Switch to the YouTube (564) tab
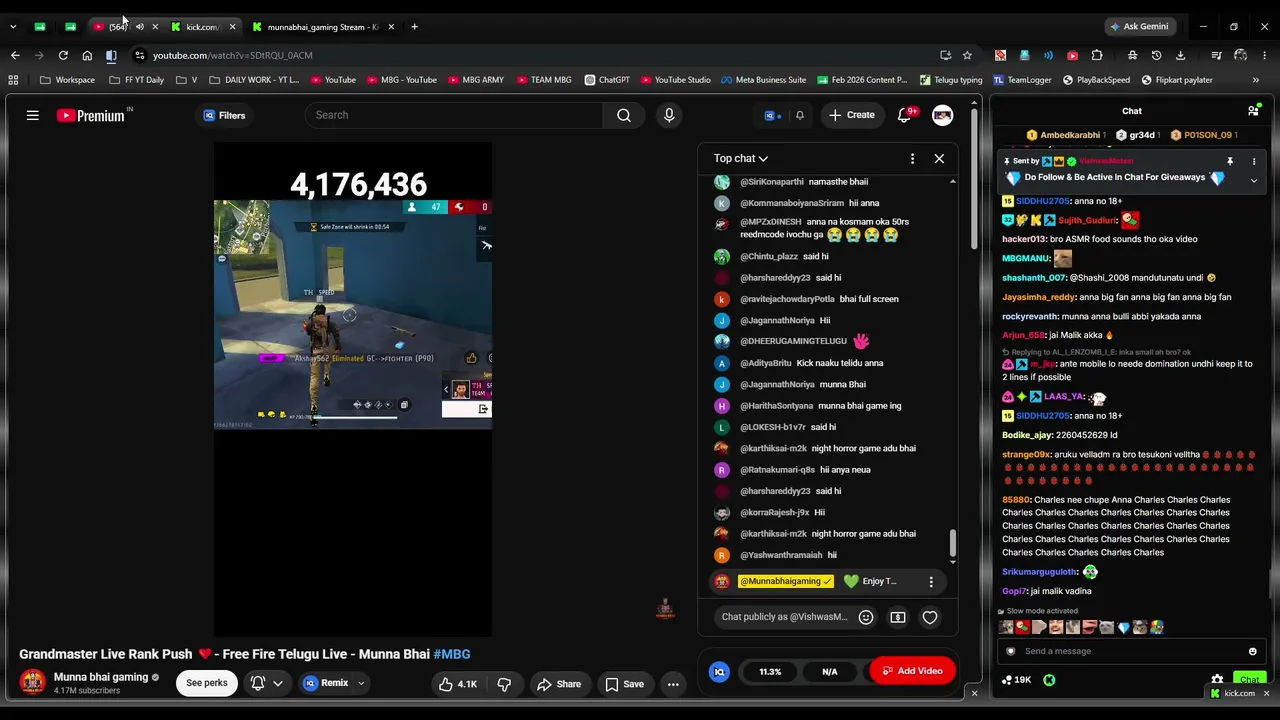The image size is (1280, 720). 117,27
